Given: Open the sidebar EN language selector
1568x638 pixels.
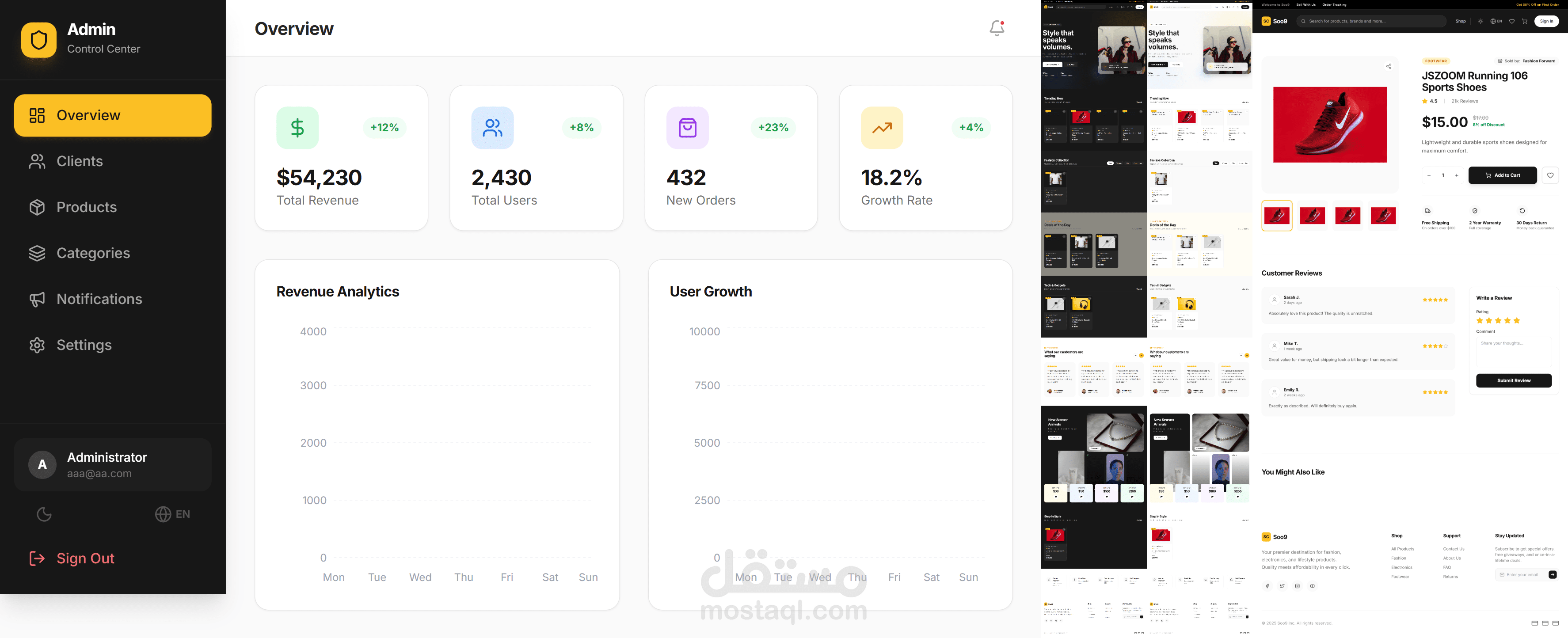Looking at the screenshot, I should coord(172,514).
